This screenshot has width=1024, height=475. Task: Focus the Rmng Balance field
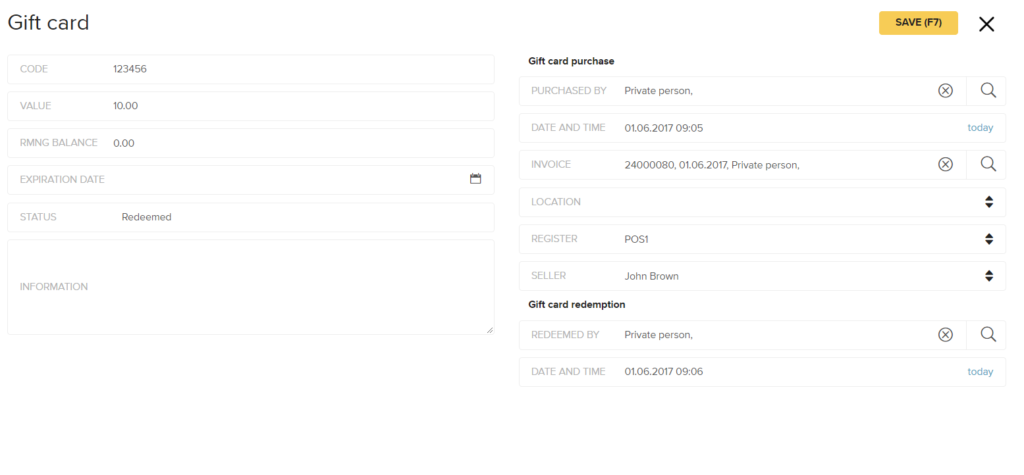point(251,143)
